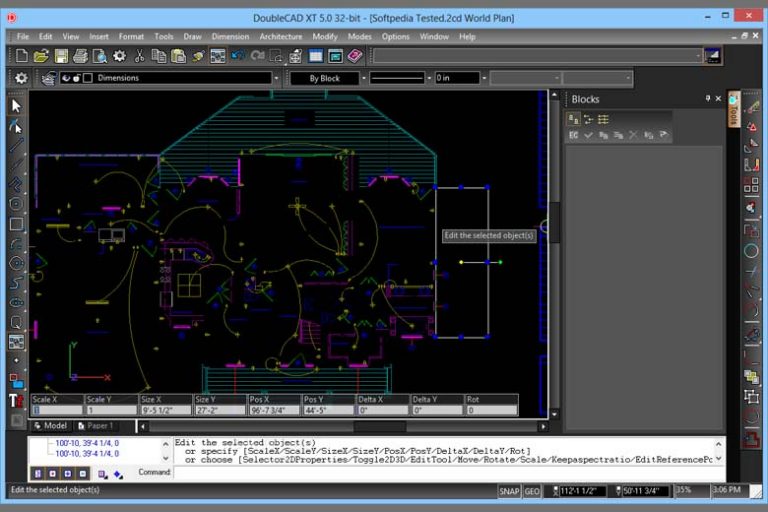Pin the Blocks panel
The height and width of the screenshot is (512, 768).
[x=708, y=98]
